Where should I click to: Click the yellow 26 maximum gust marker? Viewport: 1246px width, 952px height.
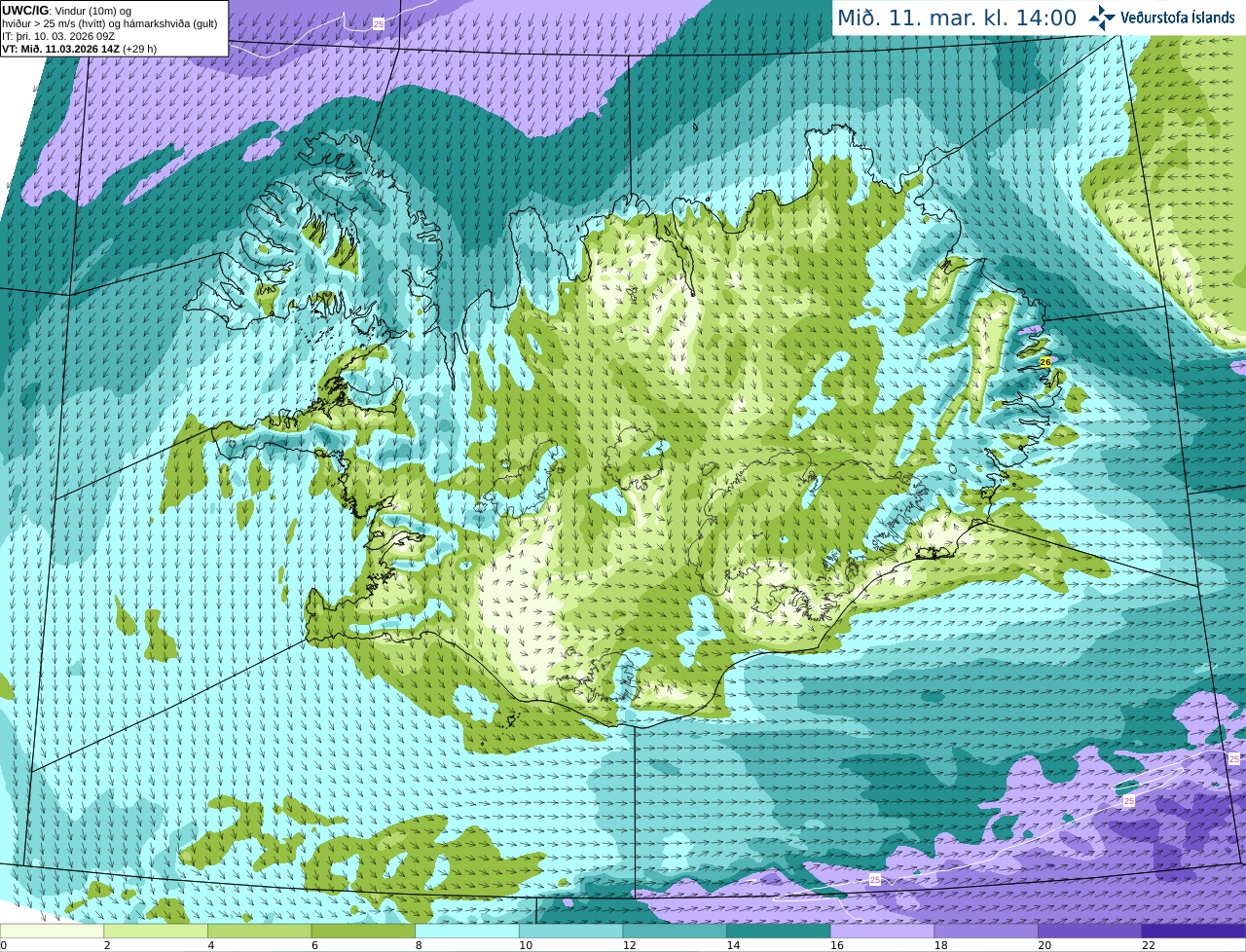(x=1045, y=361)
